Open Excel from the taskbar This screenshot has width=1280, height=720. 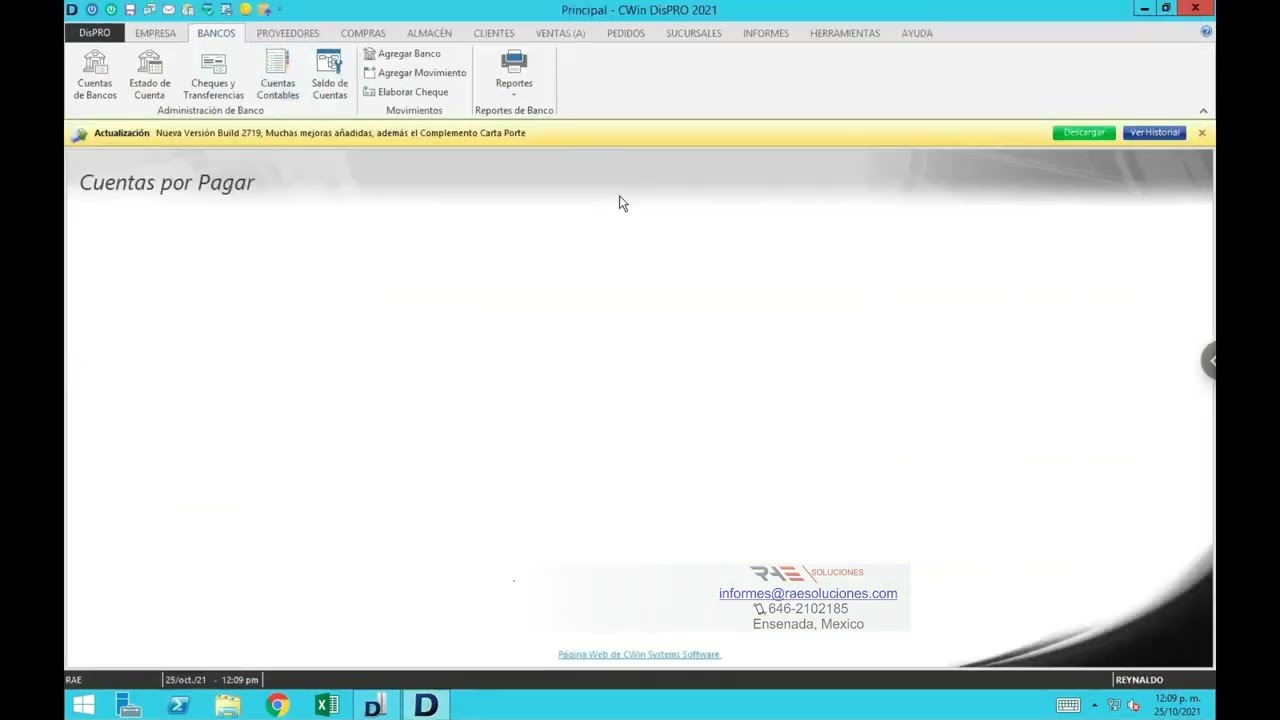coord(327,705)
